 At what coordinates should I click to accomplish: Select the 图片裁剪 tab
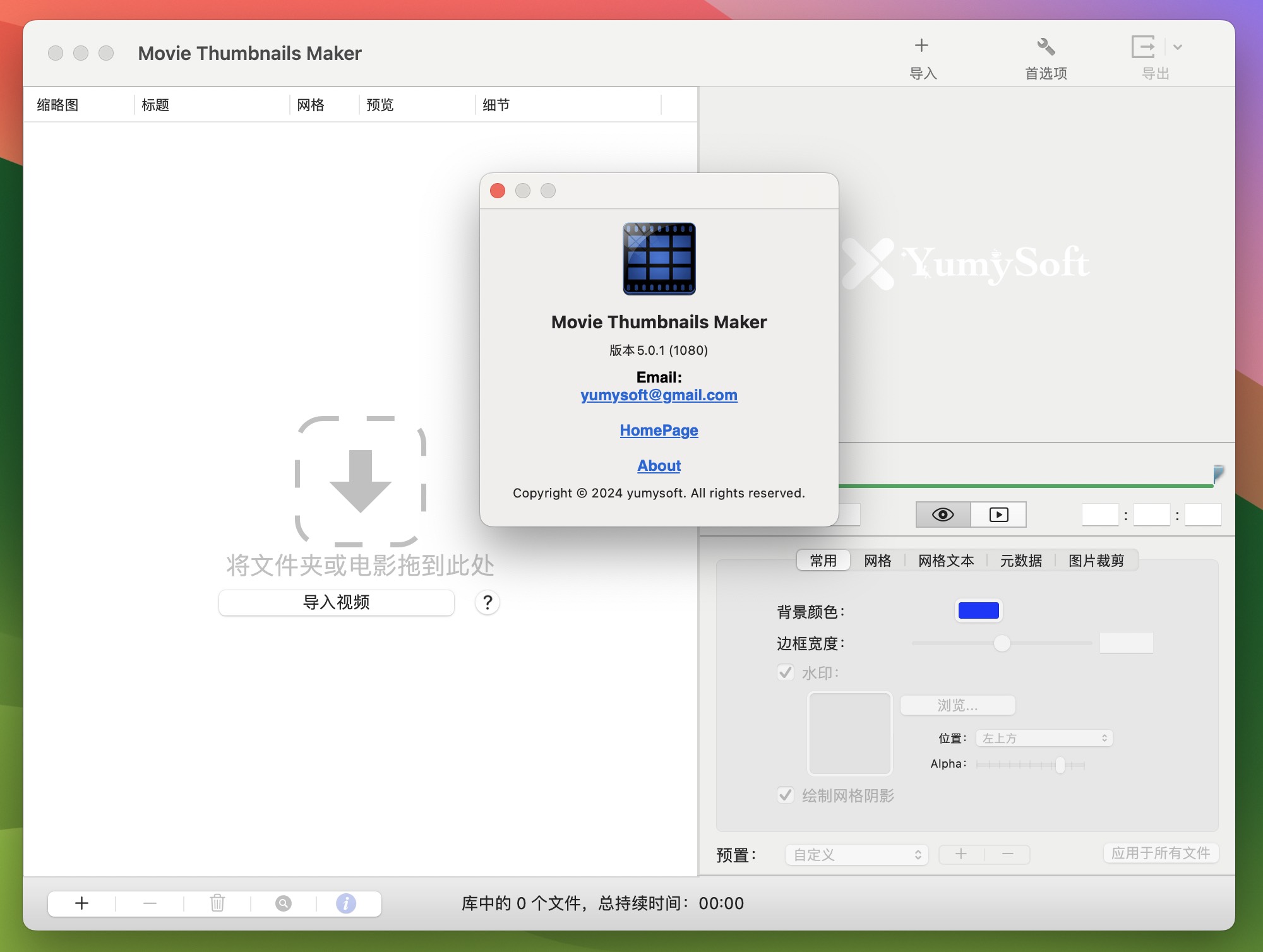coord(1096,561)
